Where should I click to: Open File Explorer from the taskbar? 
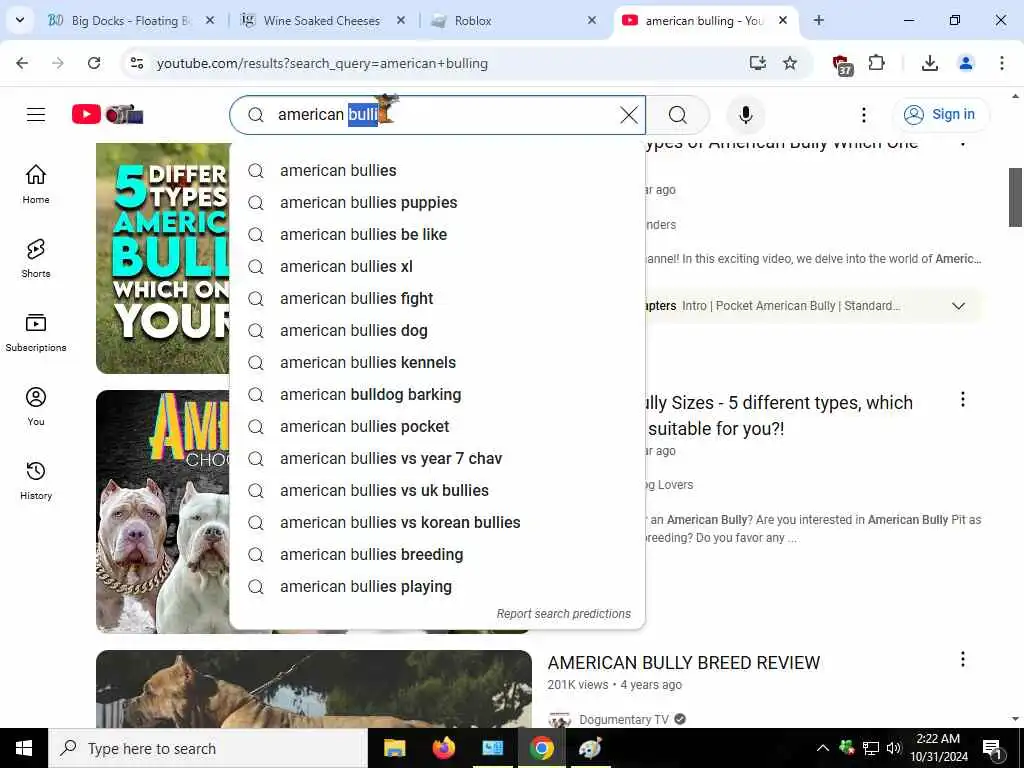pyautogui.click(x=394, y=748)
